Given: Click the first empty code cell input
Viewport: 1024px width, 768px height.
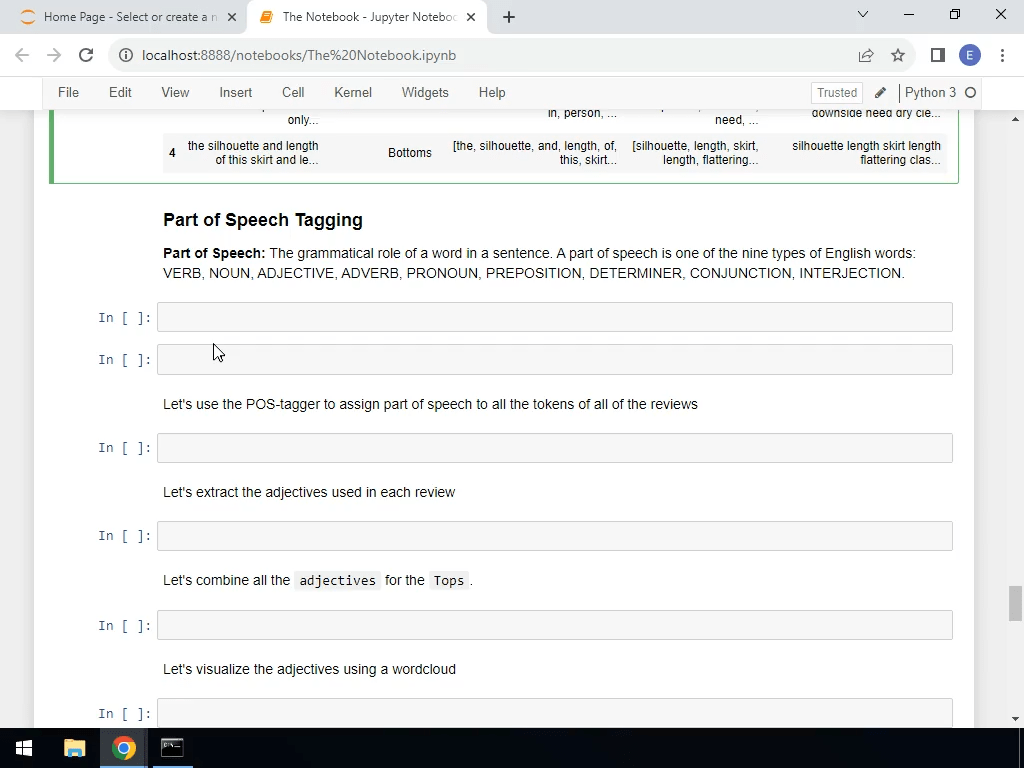Looking at the screenshot, I should coord(554,317).
